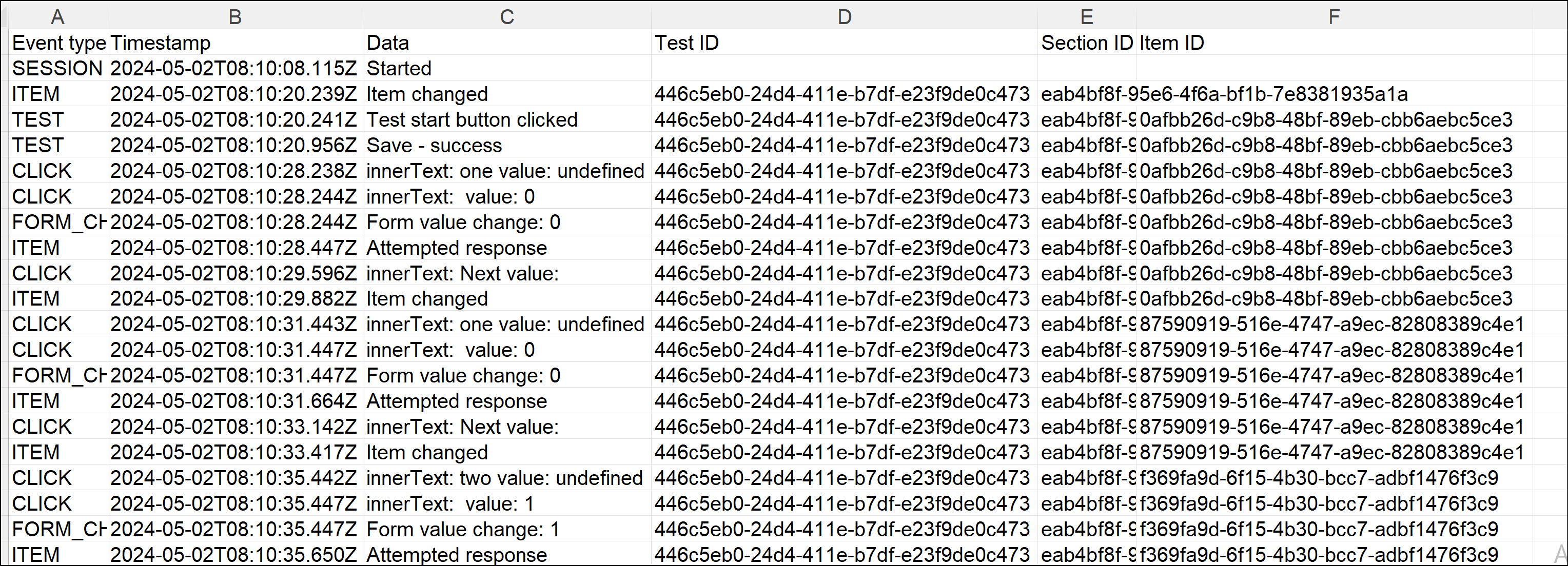Select 'innerText: Next value:' at 08:10:33.142Z row
1568x566 pixels.
click(x=507, y=426)
